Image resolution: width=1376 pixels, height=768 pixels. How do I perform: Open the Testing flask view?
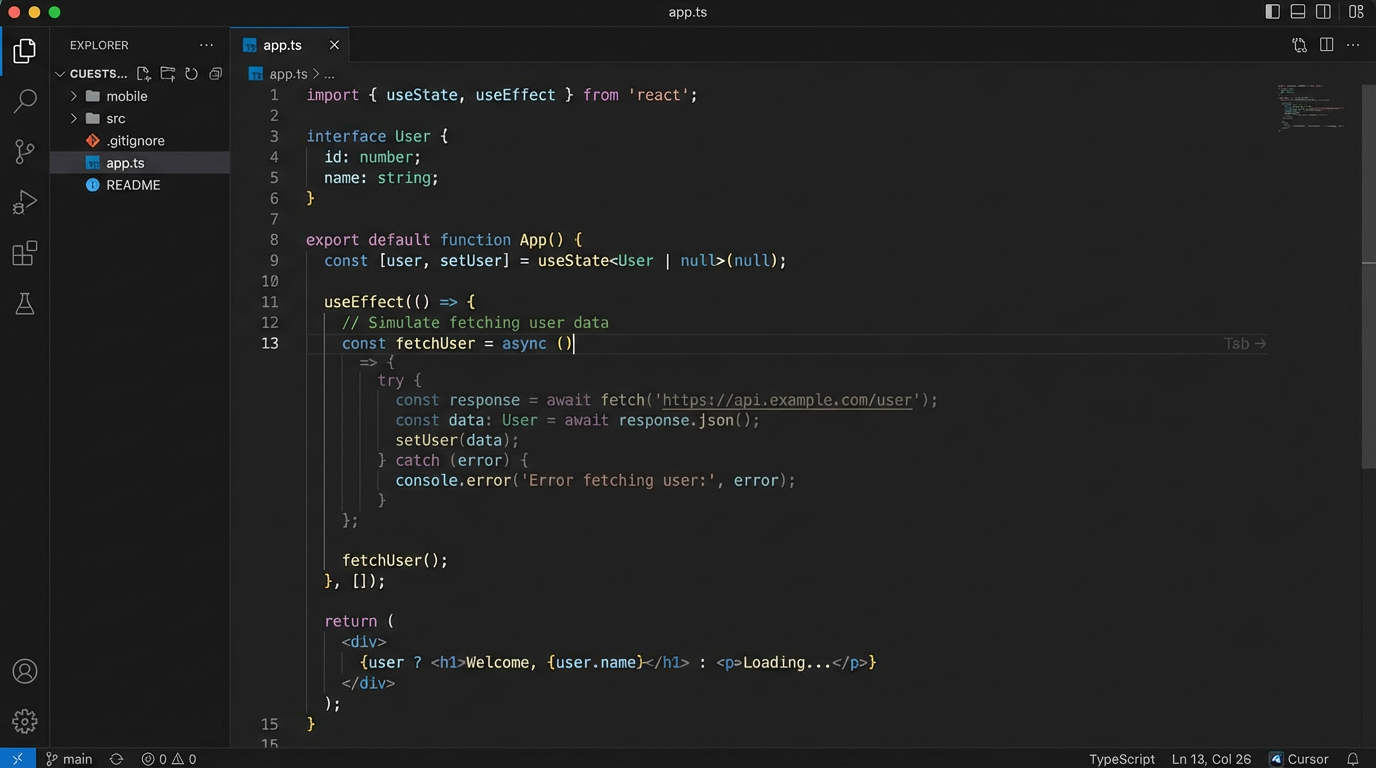[25, 304]
